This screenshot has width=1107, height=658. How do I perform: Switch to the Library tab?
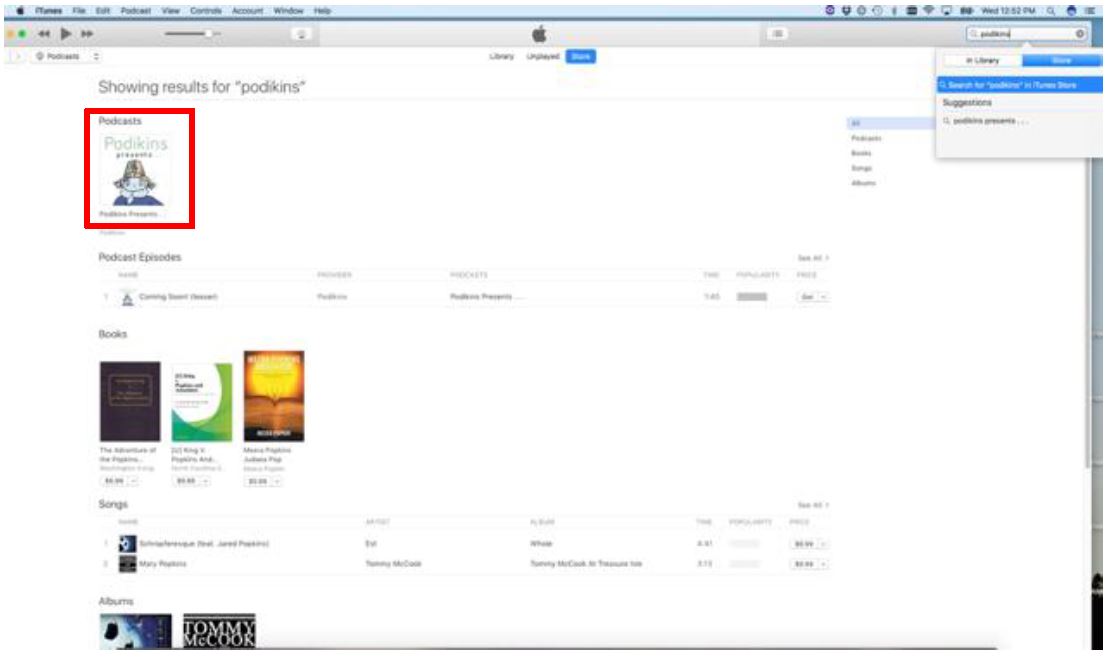(x=501, y=56)
